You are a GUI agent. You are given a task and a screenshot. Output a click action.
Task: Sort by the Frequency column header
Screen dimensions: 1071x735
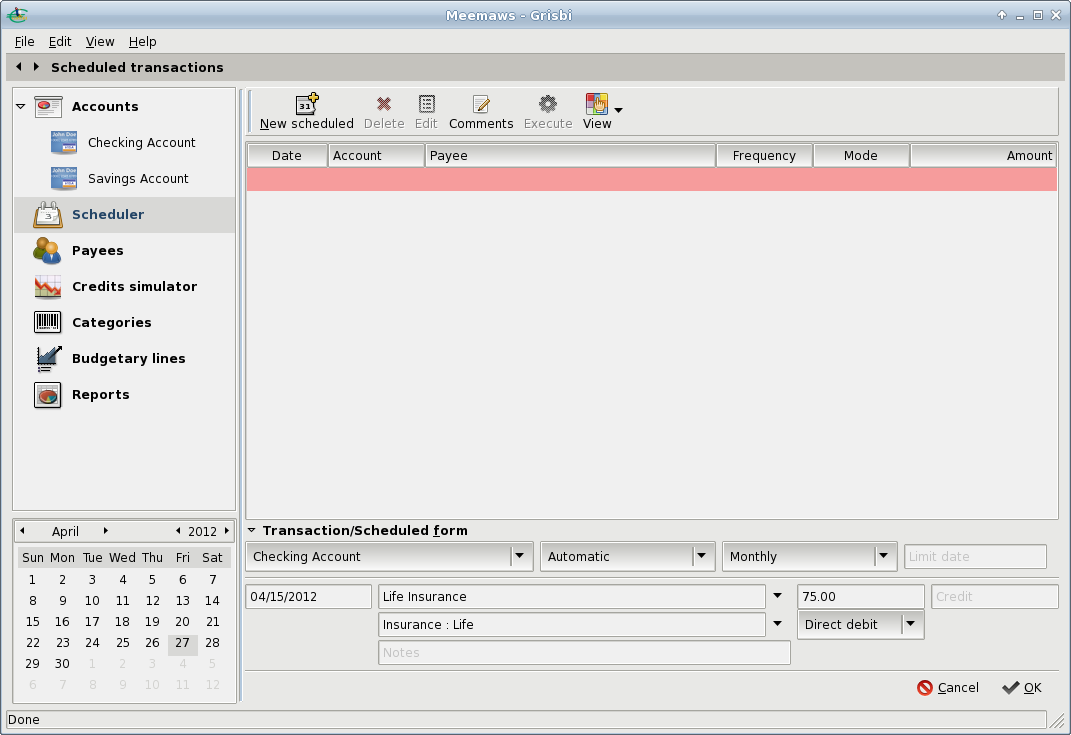pos(764,156)
